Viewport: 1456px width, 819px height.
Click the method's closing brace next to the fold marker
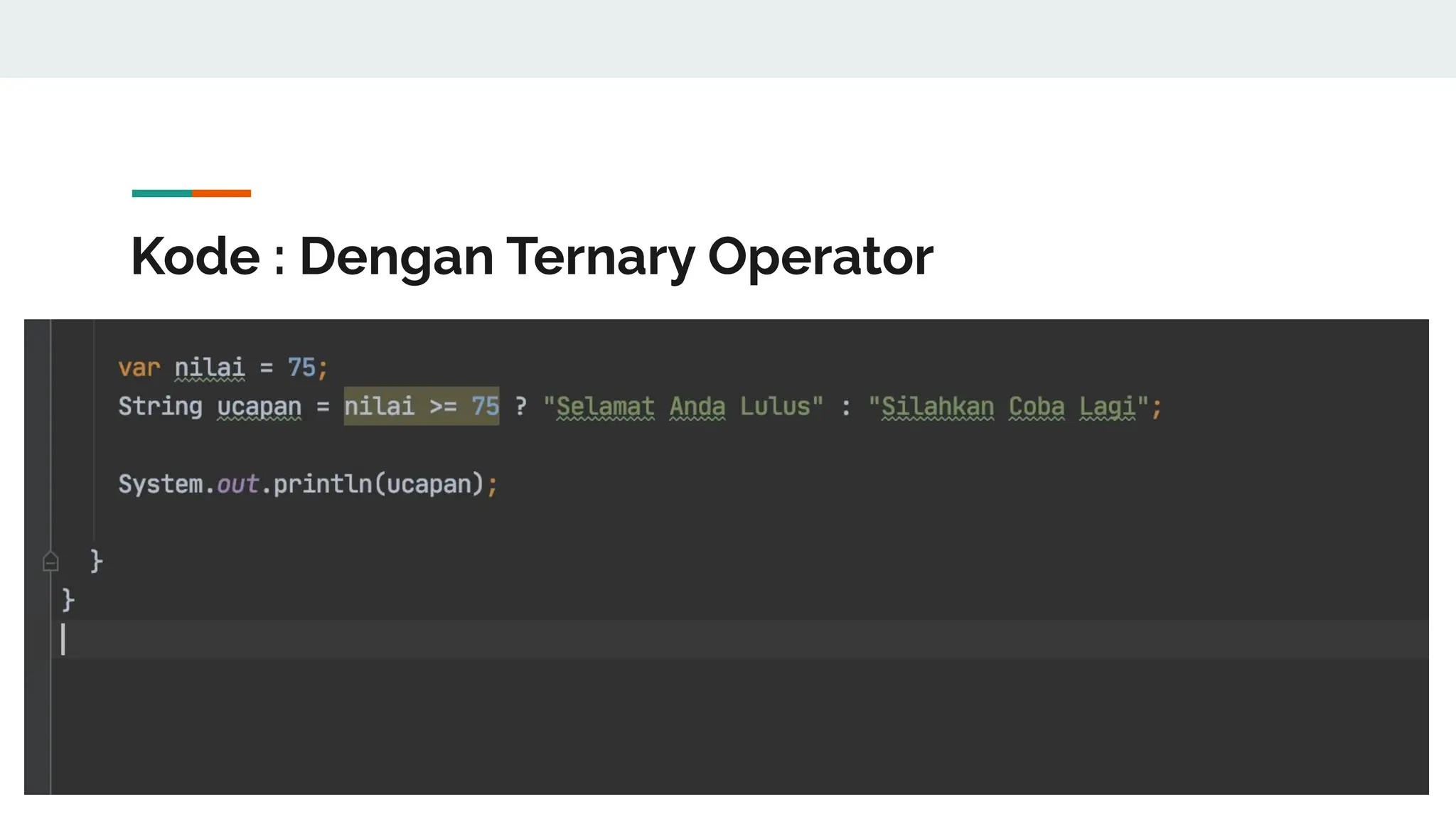97,562
